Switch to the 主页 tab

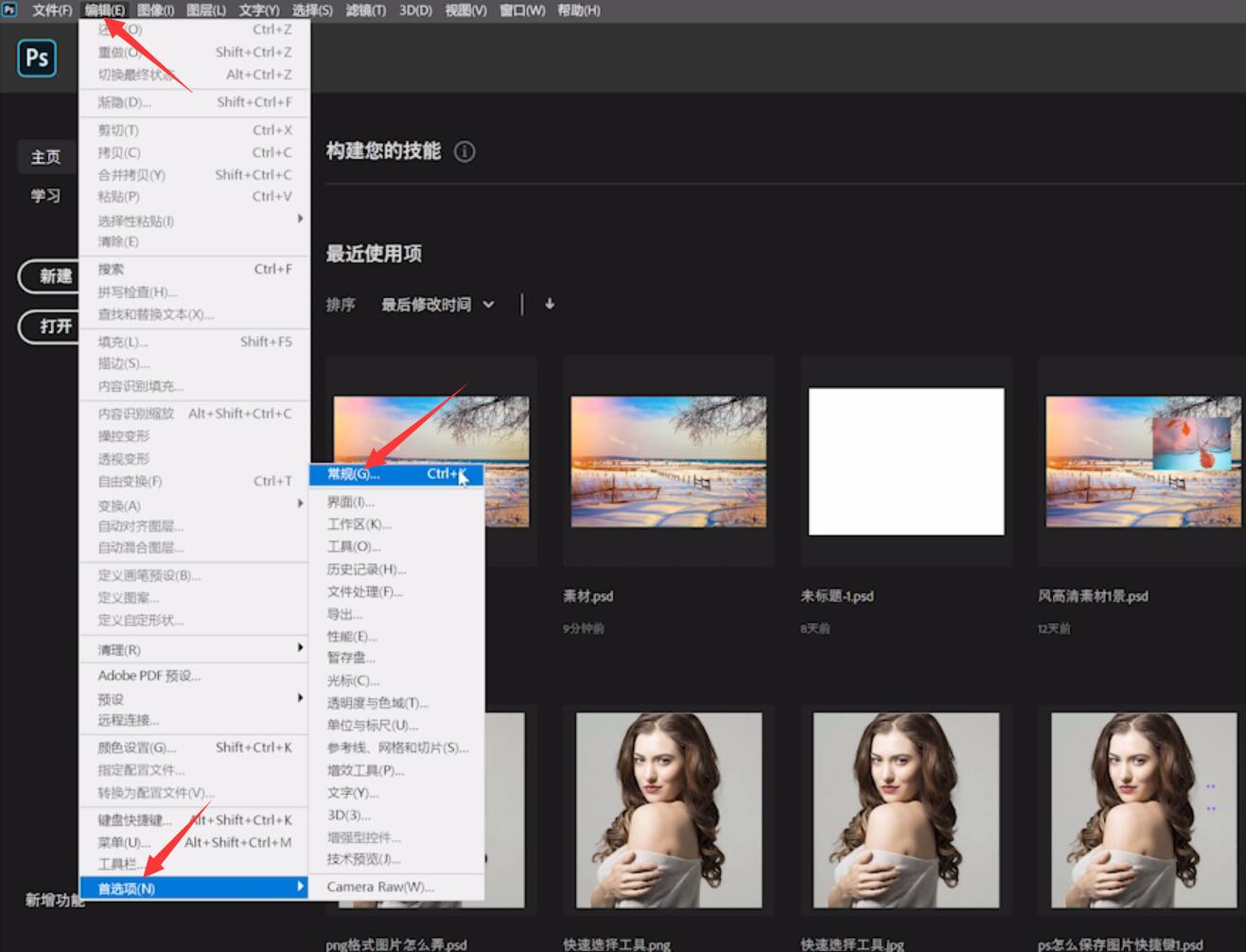tap(45, 157)
